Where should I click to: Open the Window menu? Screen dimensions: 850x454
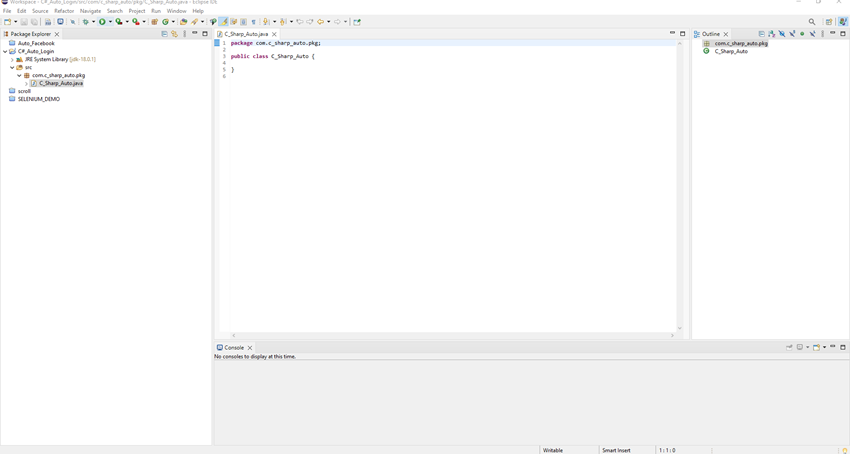(x=176, y=11)
